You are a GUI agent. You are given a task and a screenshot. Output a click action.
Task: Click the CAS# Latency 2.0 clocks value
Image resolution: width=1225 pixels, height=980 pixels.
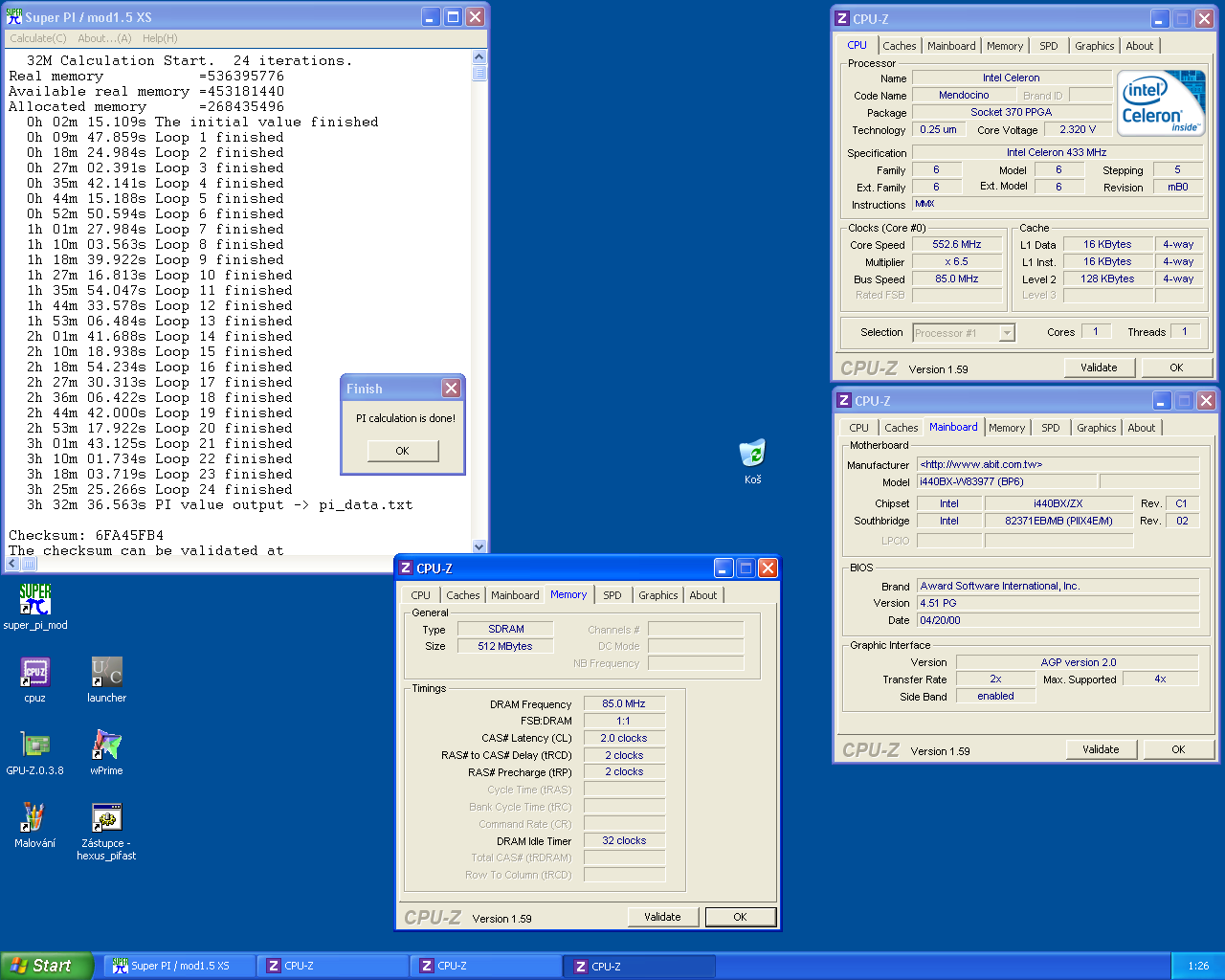pyautogui.click(x=624, y=739)
